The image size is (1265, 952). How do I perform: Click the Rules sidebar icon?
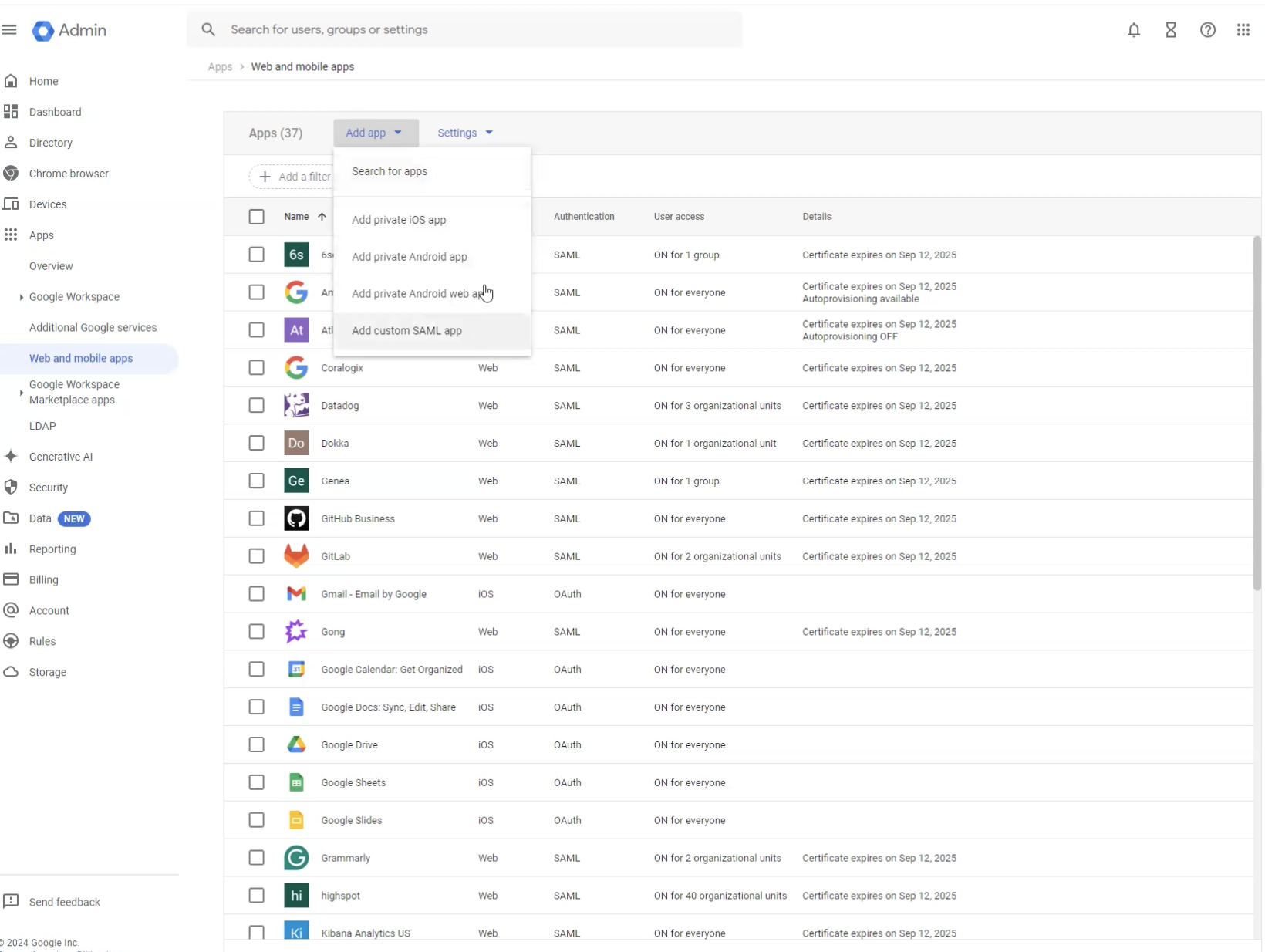point(11,641)
